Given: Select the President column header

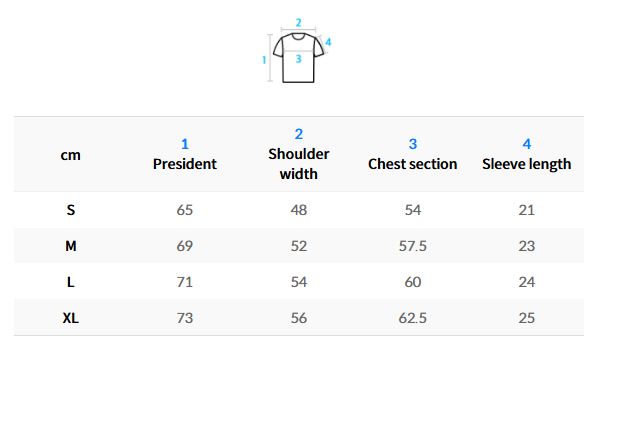Looking at the screenshot, I should (x=185, y=154).
